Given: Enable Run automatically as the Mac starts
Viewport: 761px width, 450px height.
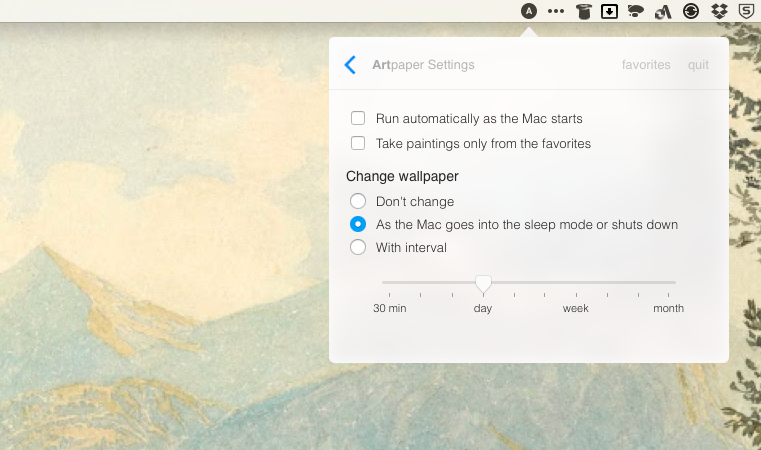Looking at the screenshot, I should click(358, 118).
